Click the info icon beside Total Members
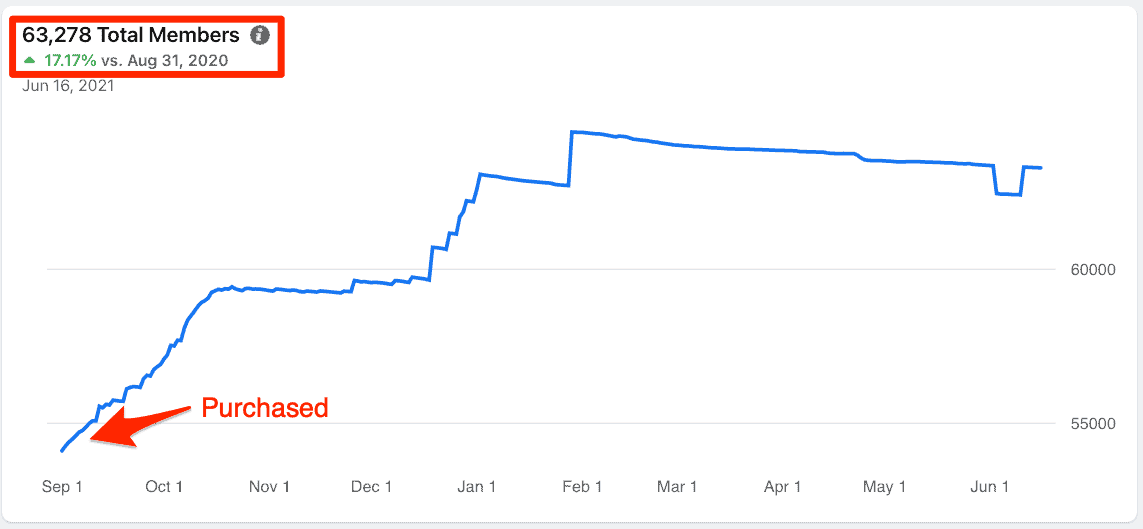 pyautogui.click(x=259, y=34)
